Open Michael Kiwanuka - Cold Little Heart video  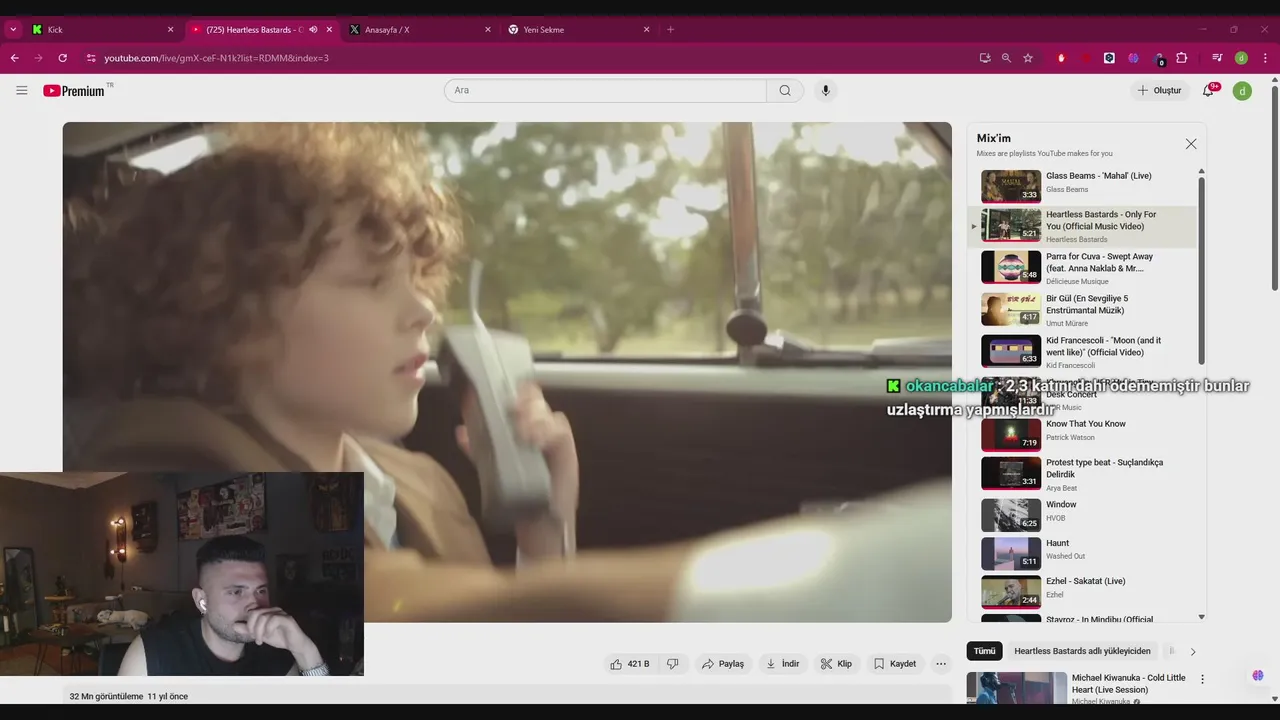point(1128,683)
